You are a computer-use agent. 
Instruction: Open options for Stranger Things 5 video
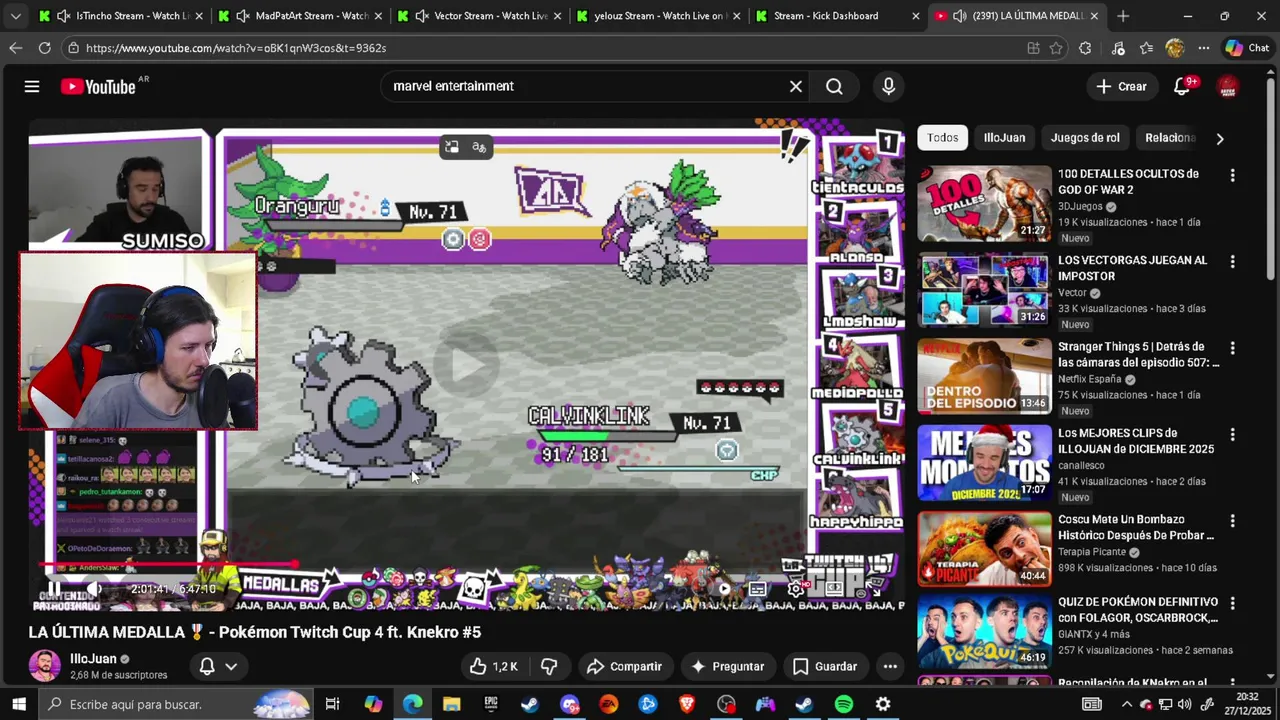(1232, 348)
